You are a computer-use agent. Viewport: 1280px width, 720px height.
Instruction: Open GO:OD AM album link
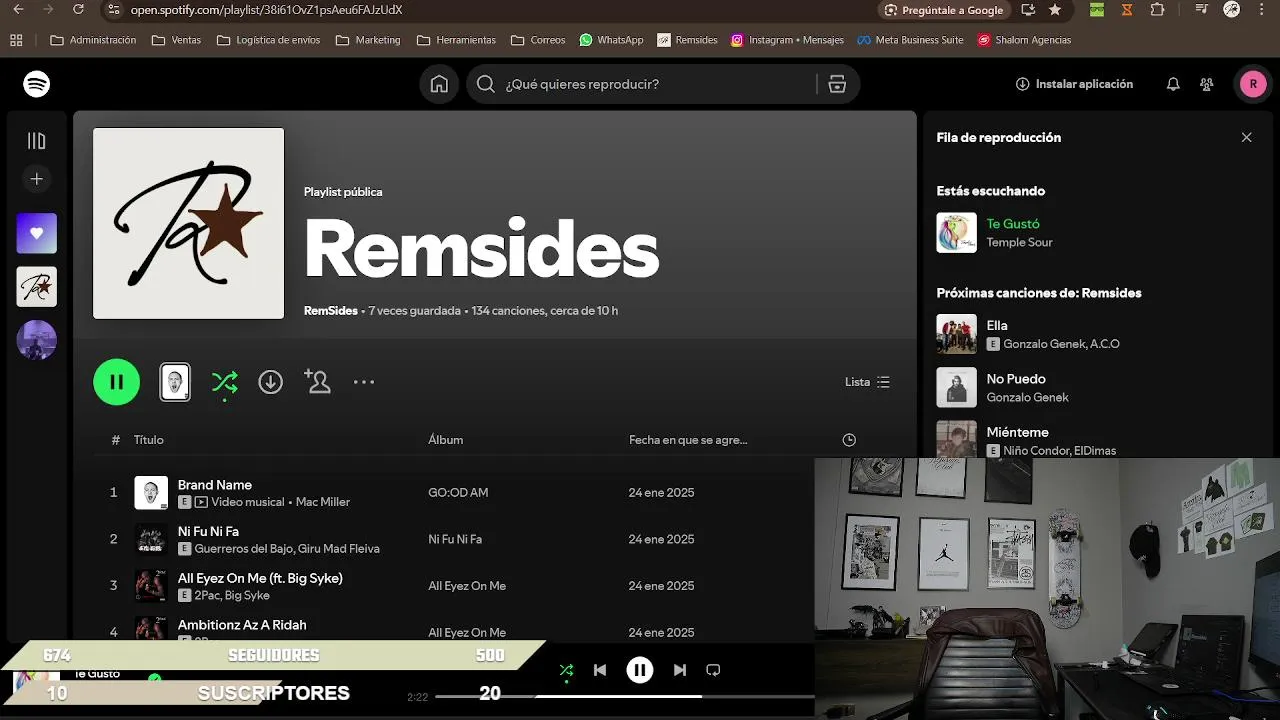458,493
